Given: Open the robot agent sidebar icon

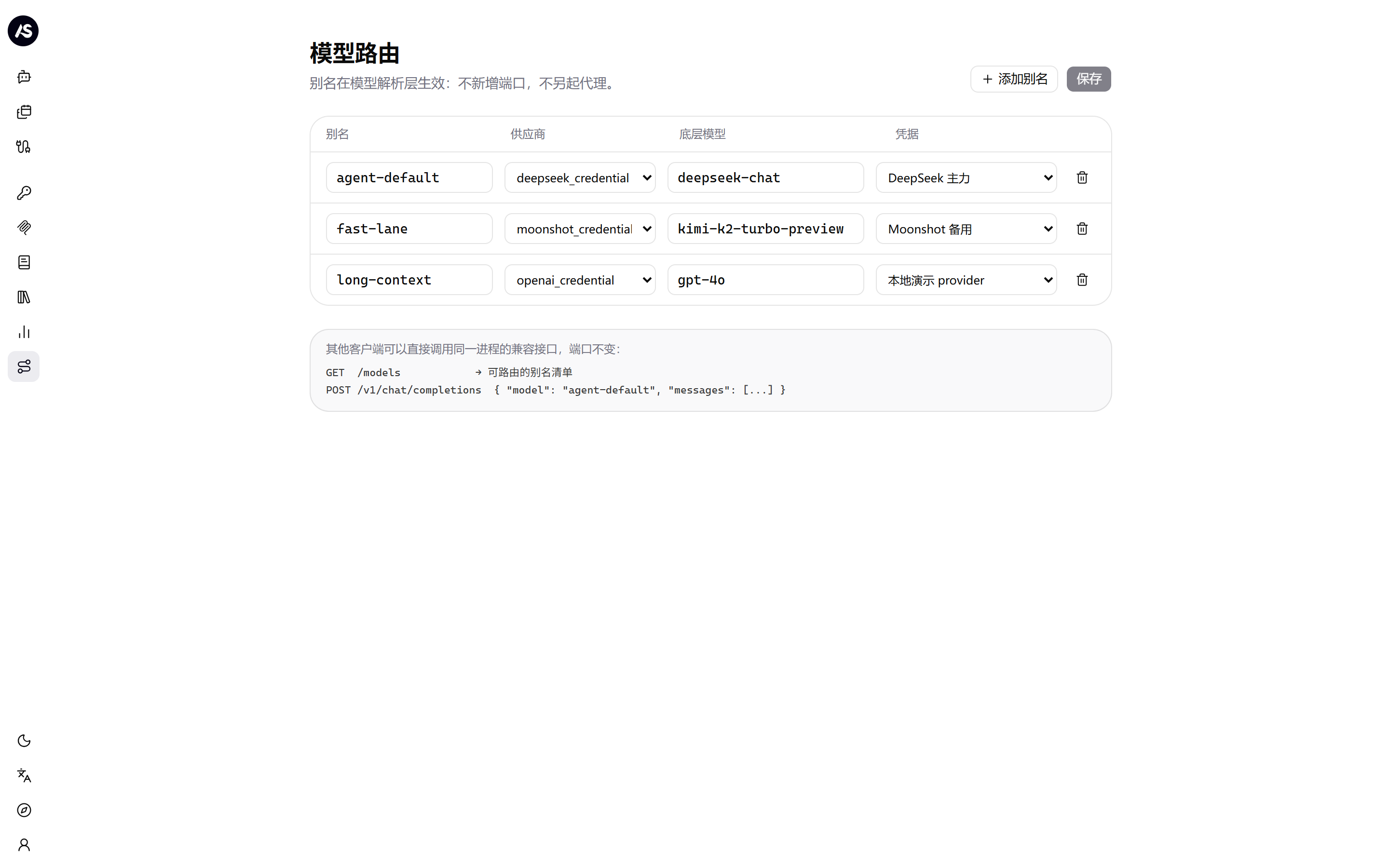Looking at the screenshot, I should (24, 77).
